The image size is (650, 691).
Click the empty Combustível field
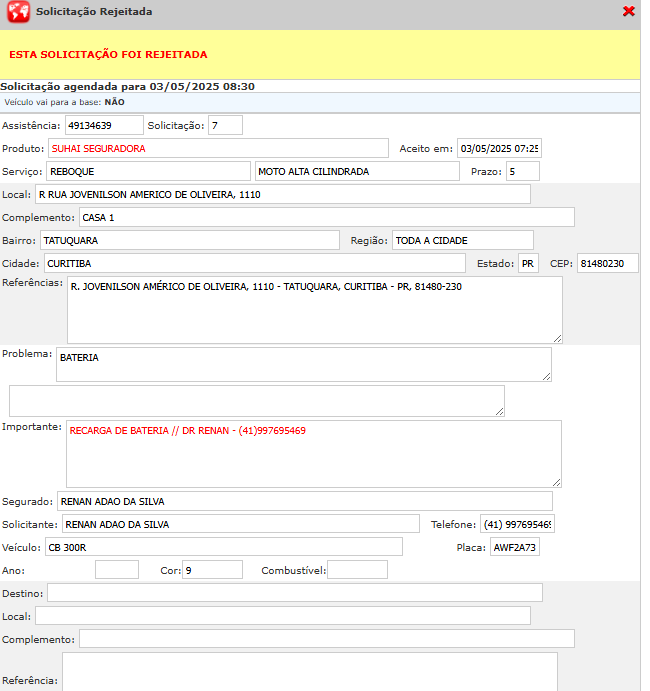click(357, 570)
